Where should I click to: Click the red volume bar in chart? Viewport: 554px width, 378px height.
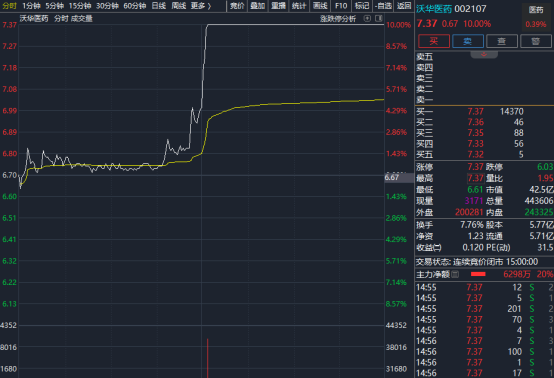point(207,358)
